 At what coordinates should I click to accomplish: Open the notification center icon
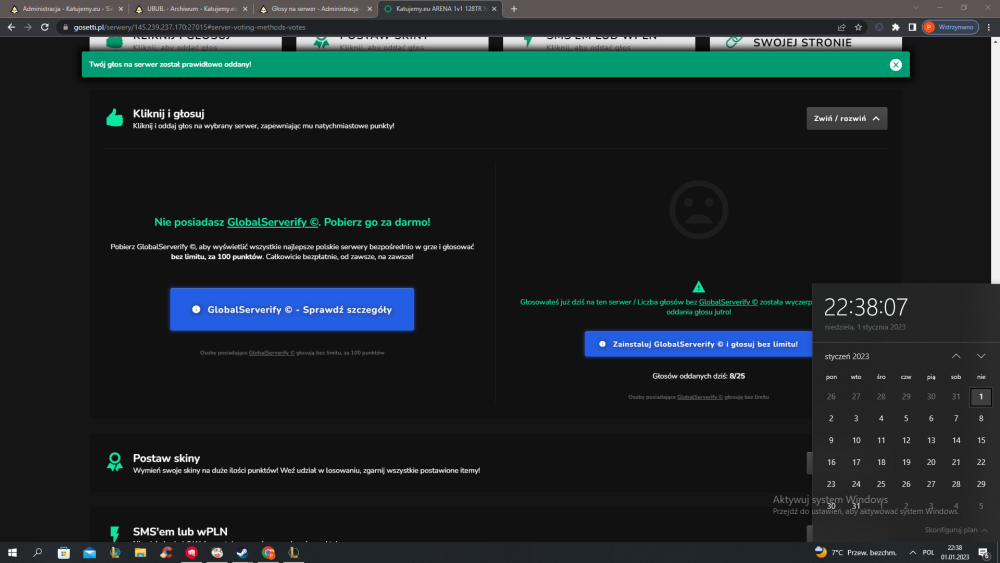tap(984, 553)
